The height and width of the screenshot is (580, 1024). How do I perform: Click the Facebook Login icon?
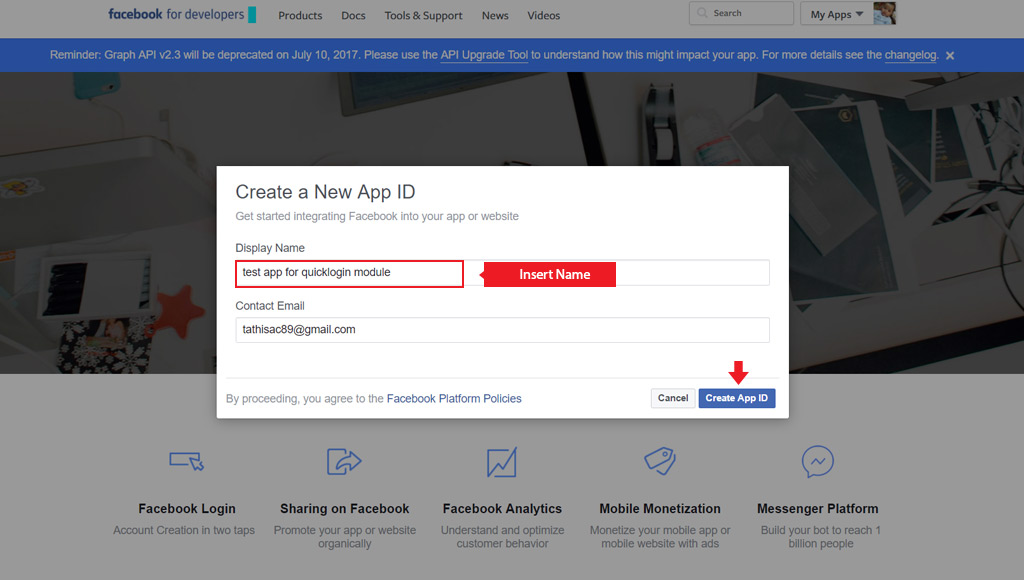click(x=187, y=461)
